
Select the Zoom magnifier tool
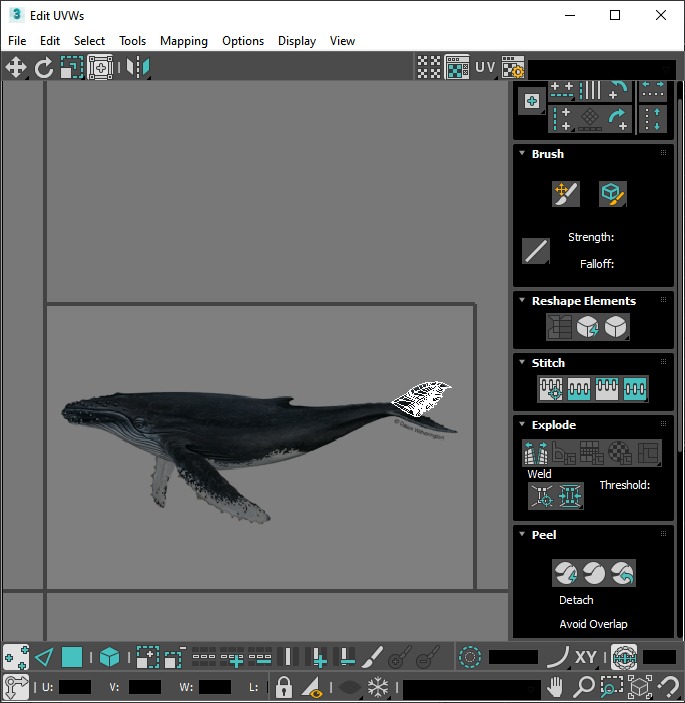click(x=584, y=687)
